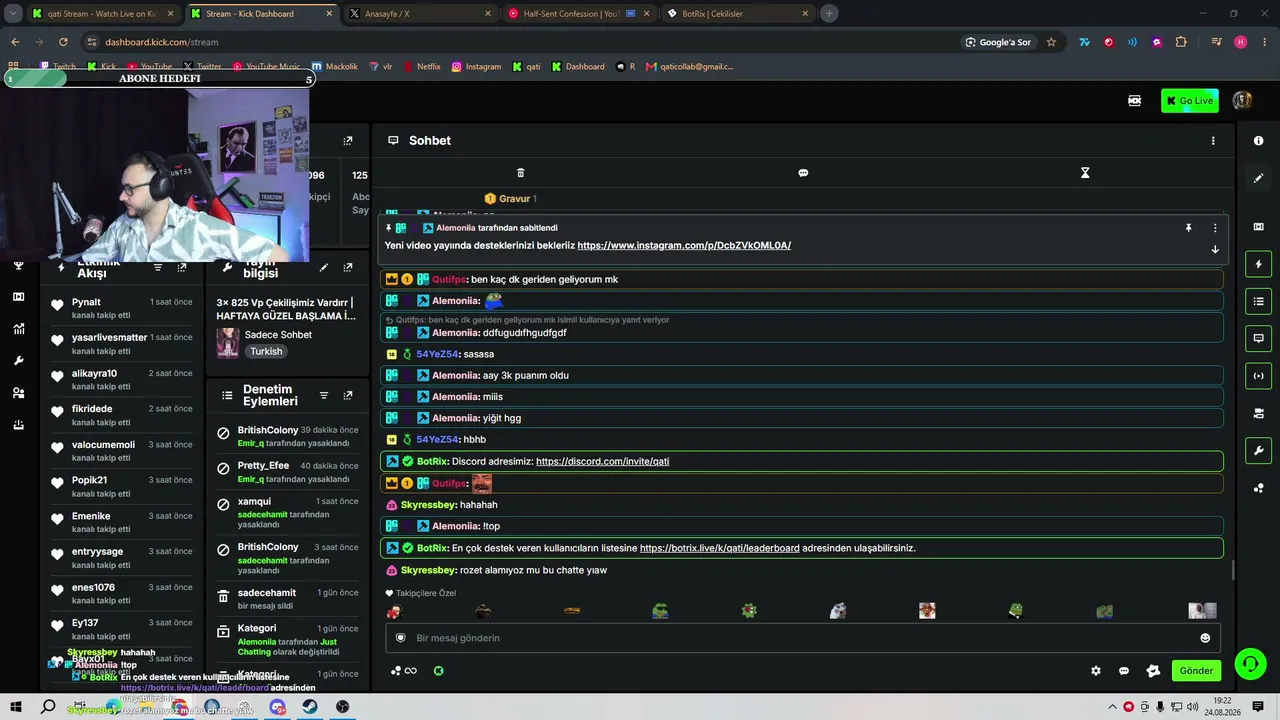Click the Go Live button
1280x720 pixels.
point(1190,101)
